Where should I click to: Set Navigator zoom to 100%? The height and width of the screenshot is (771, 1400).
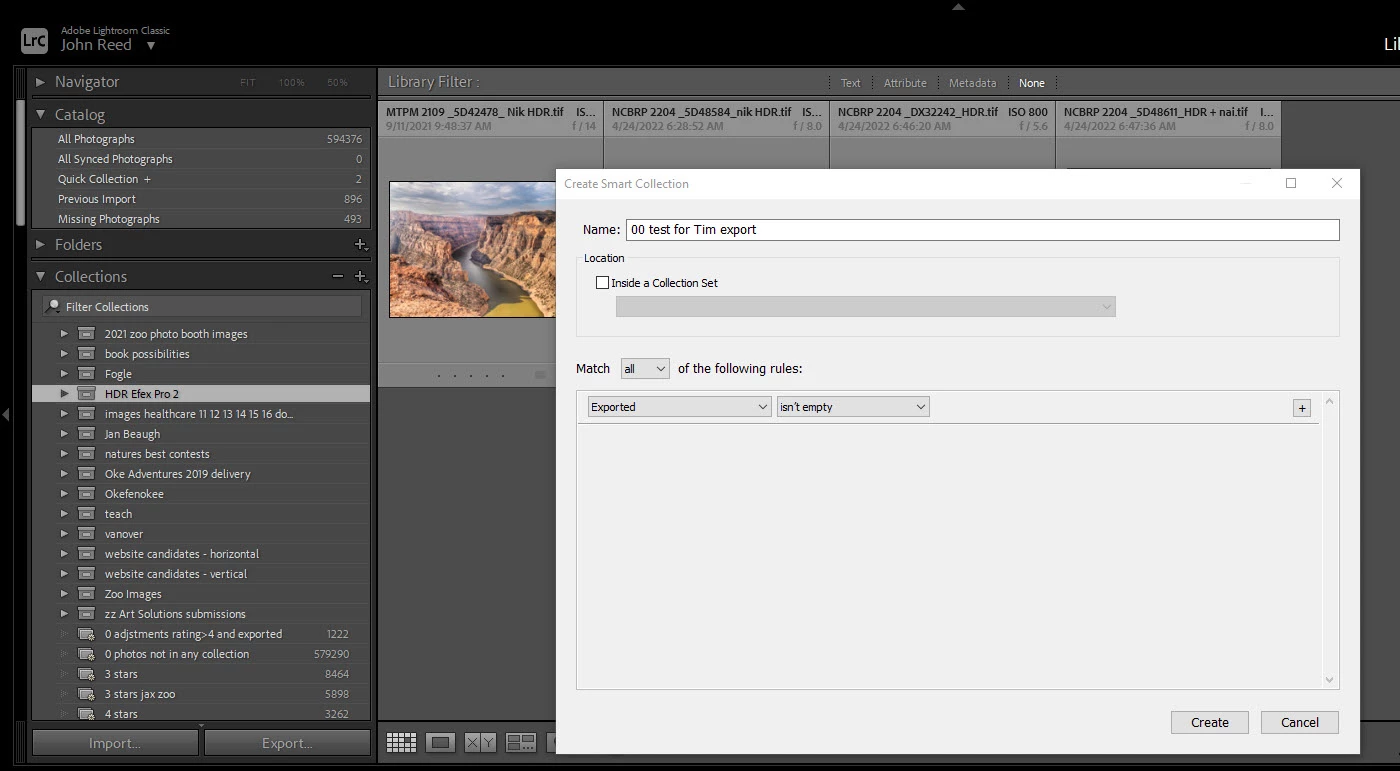(291, 82)
